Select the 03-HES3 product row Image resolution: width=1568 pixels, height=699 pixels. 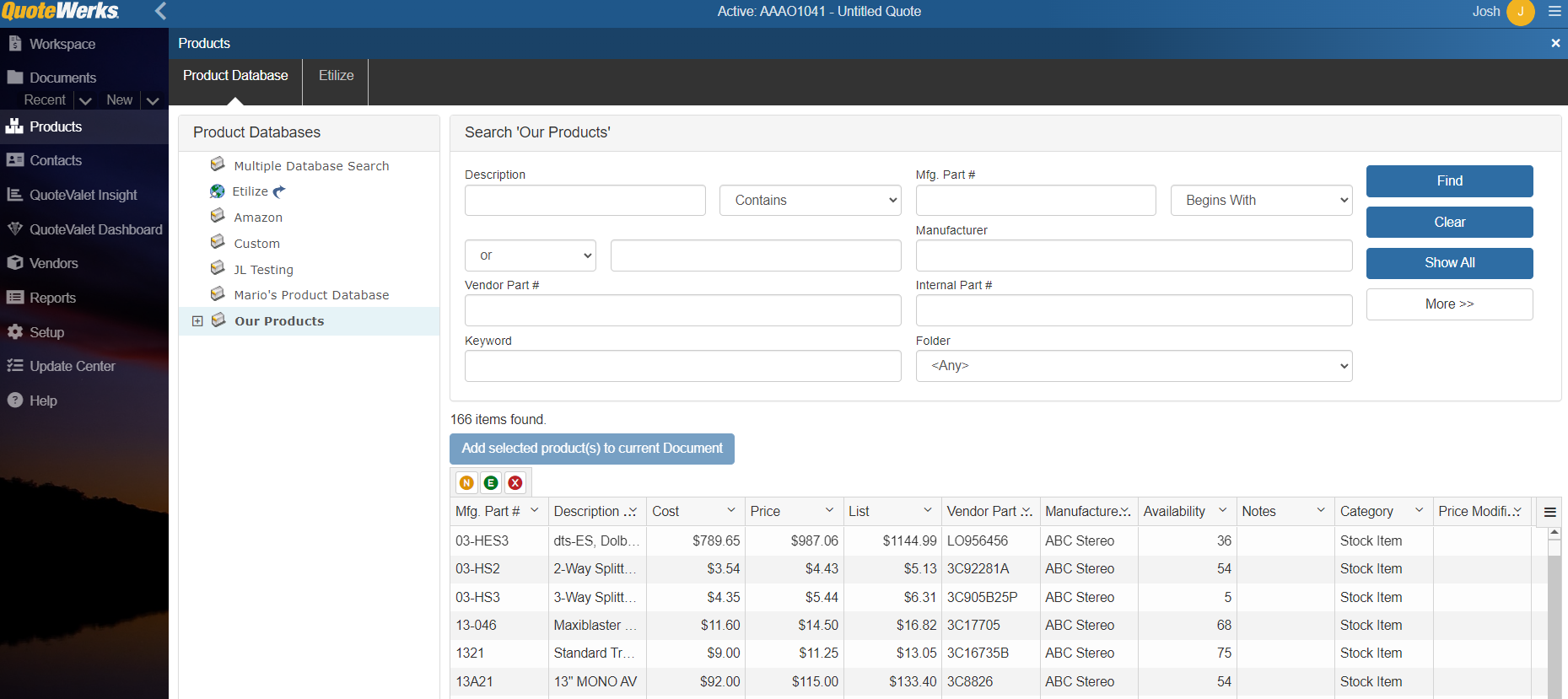(999, 540)
